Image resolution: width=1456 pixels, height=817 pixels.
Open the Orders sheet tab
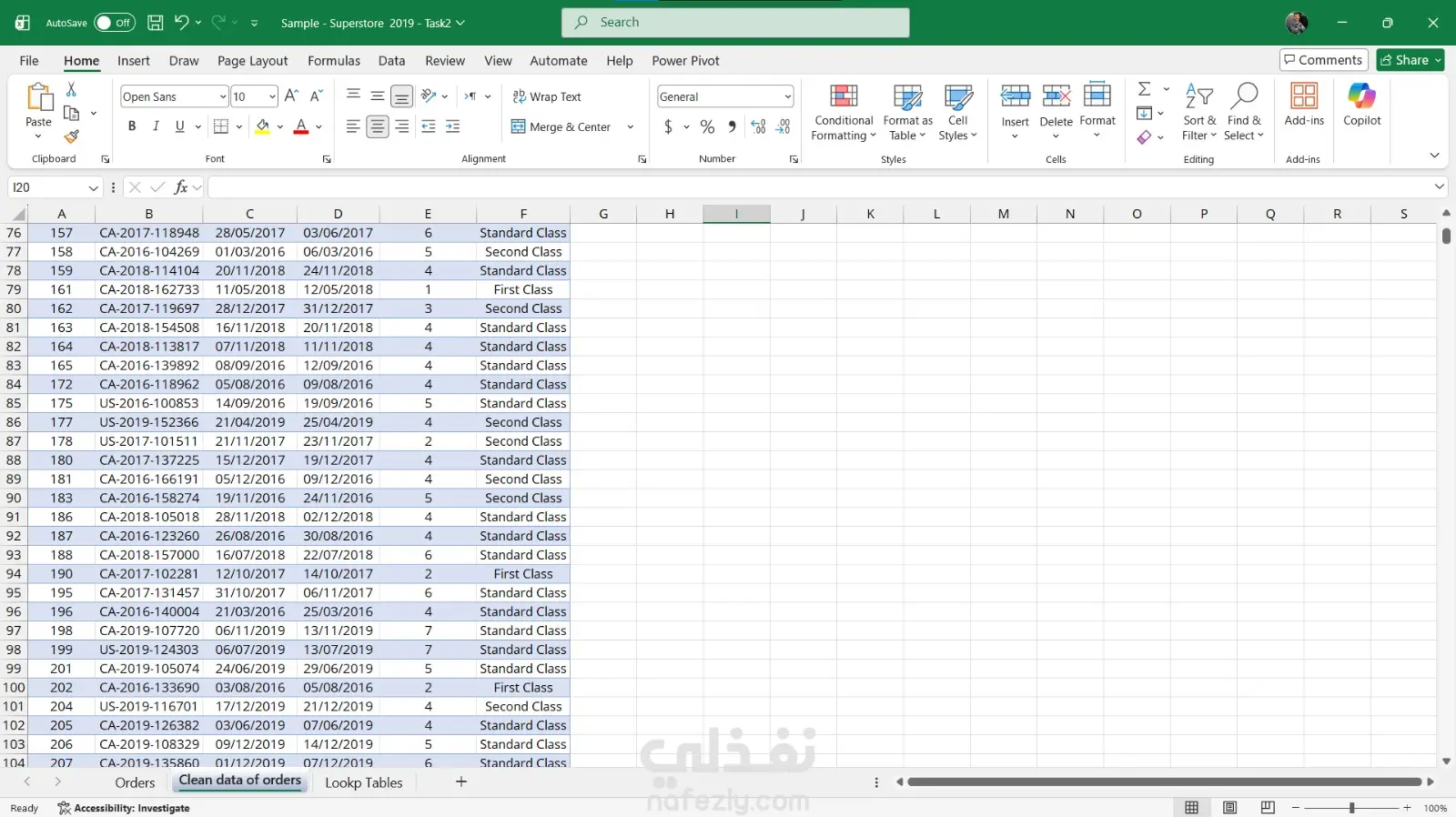coord(135,782)
